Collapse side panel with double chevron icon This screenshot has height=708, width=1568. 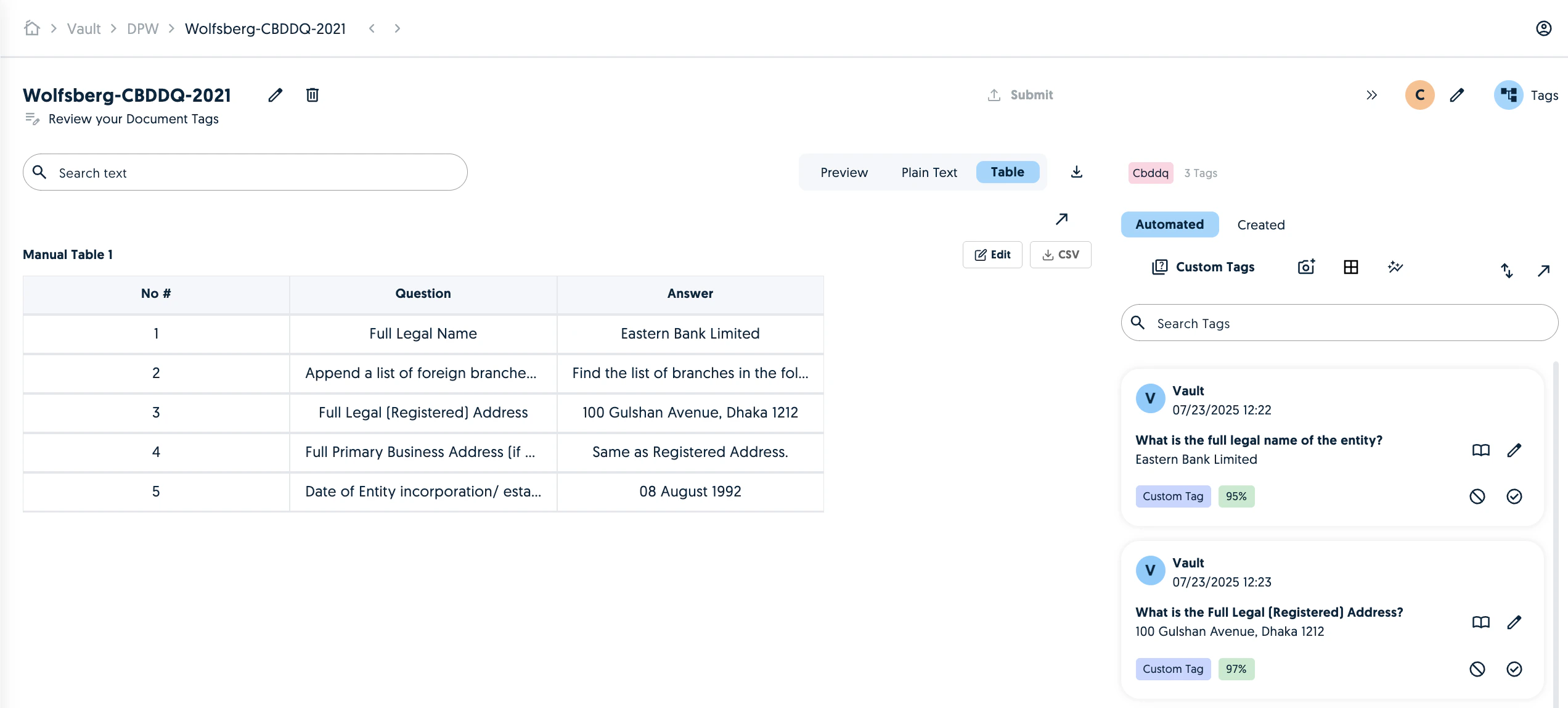click(1371, 95)
